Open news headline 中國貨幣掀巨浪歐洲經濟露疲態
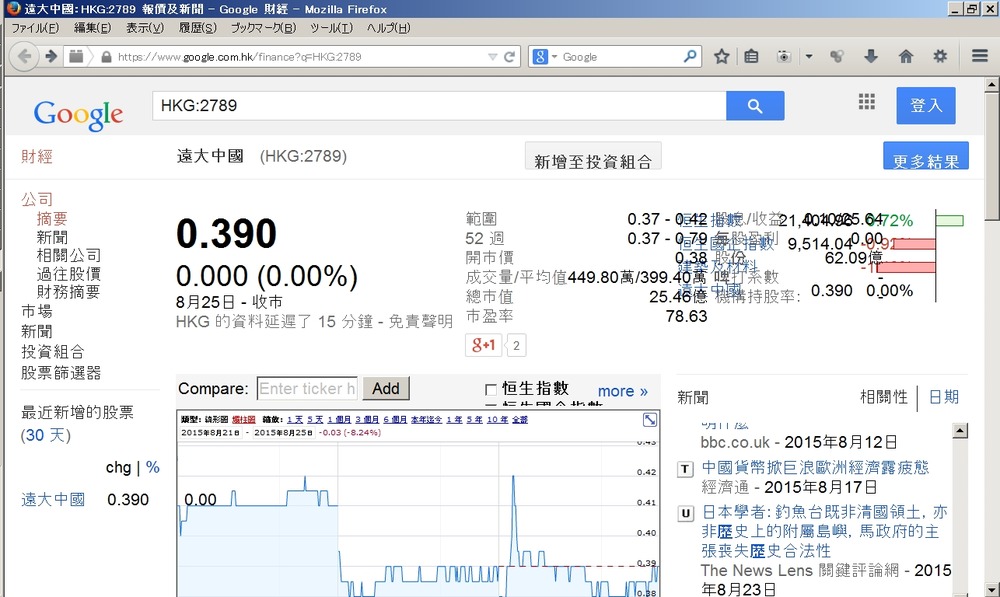Viewport: 1000px width, 597px height. 815,468
